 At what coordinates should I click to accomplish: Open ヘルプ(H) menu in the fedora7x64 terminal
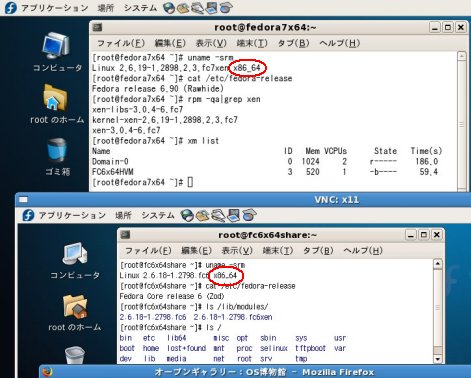click(x=339, y=43)
